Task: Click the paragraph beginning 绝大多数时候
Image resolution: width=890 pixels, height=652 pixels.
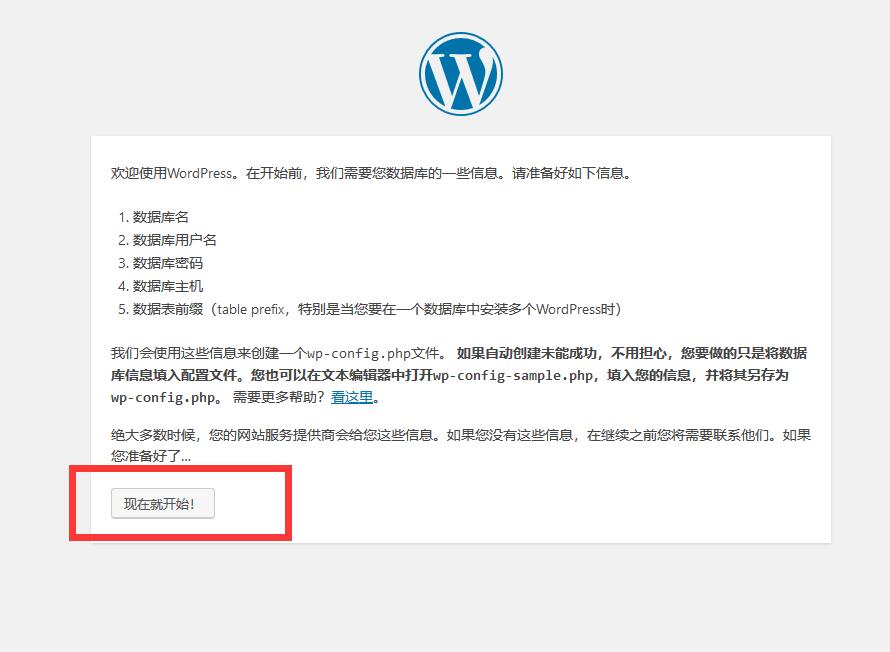Action: [x=461, y=445]
